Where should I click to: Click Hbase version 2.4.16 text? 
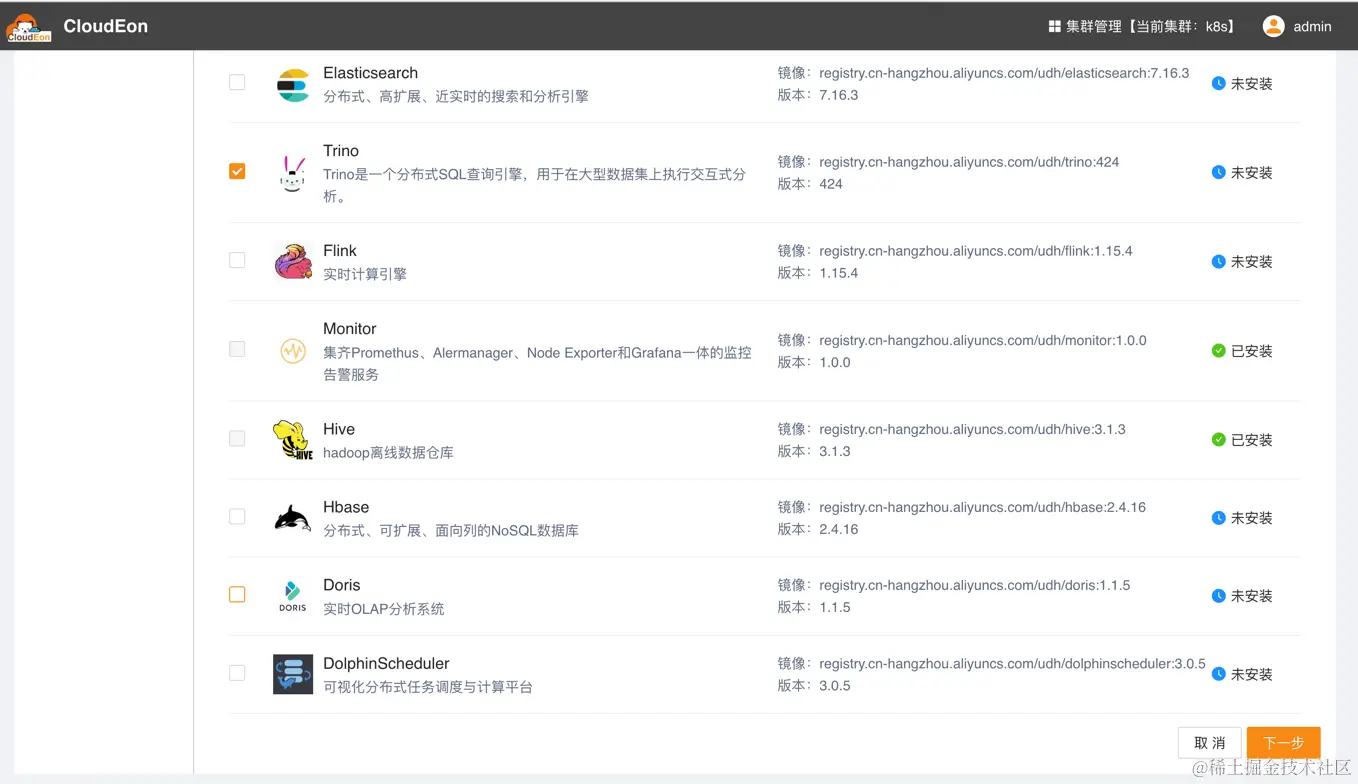839,529
